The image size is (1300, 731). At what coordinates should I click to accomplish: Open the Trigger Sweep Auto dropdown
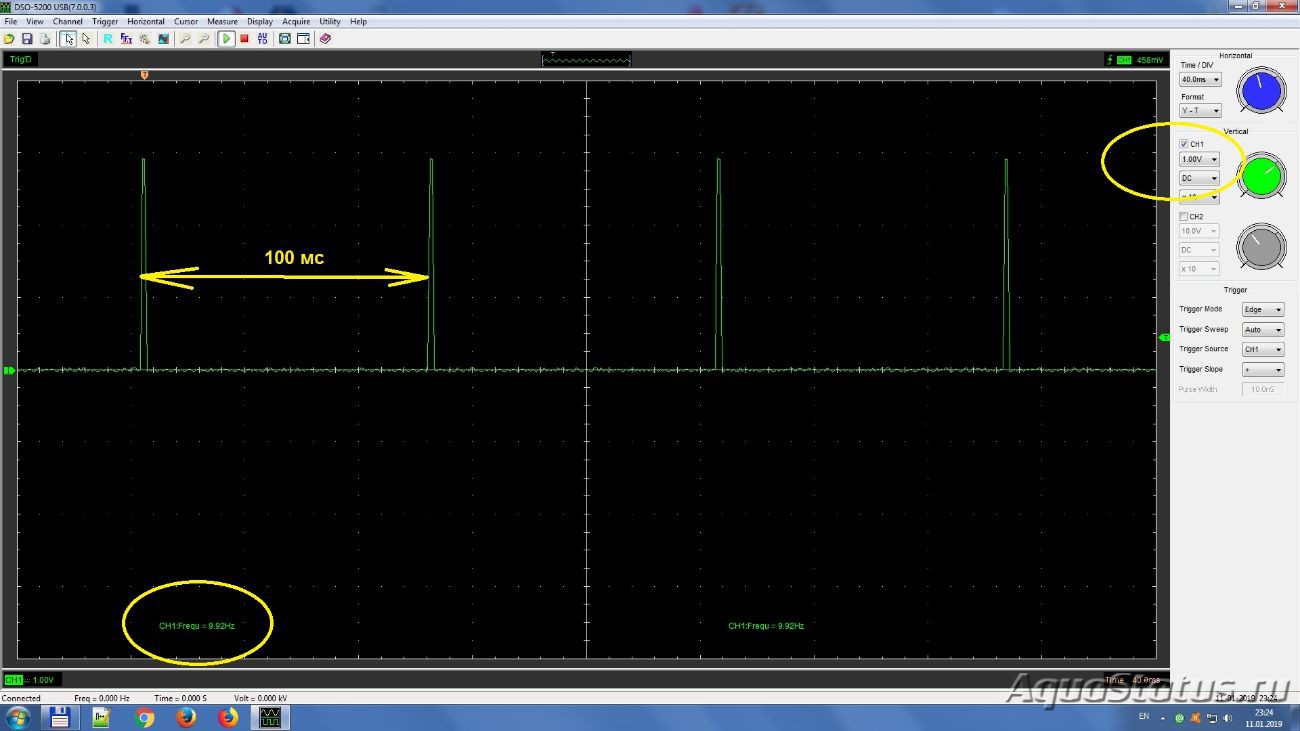pyautogui.click(x=1262, y=330)
